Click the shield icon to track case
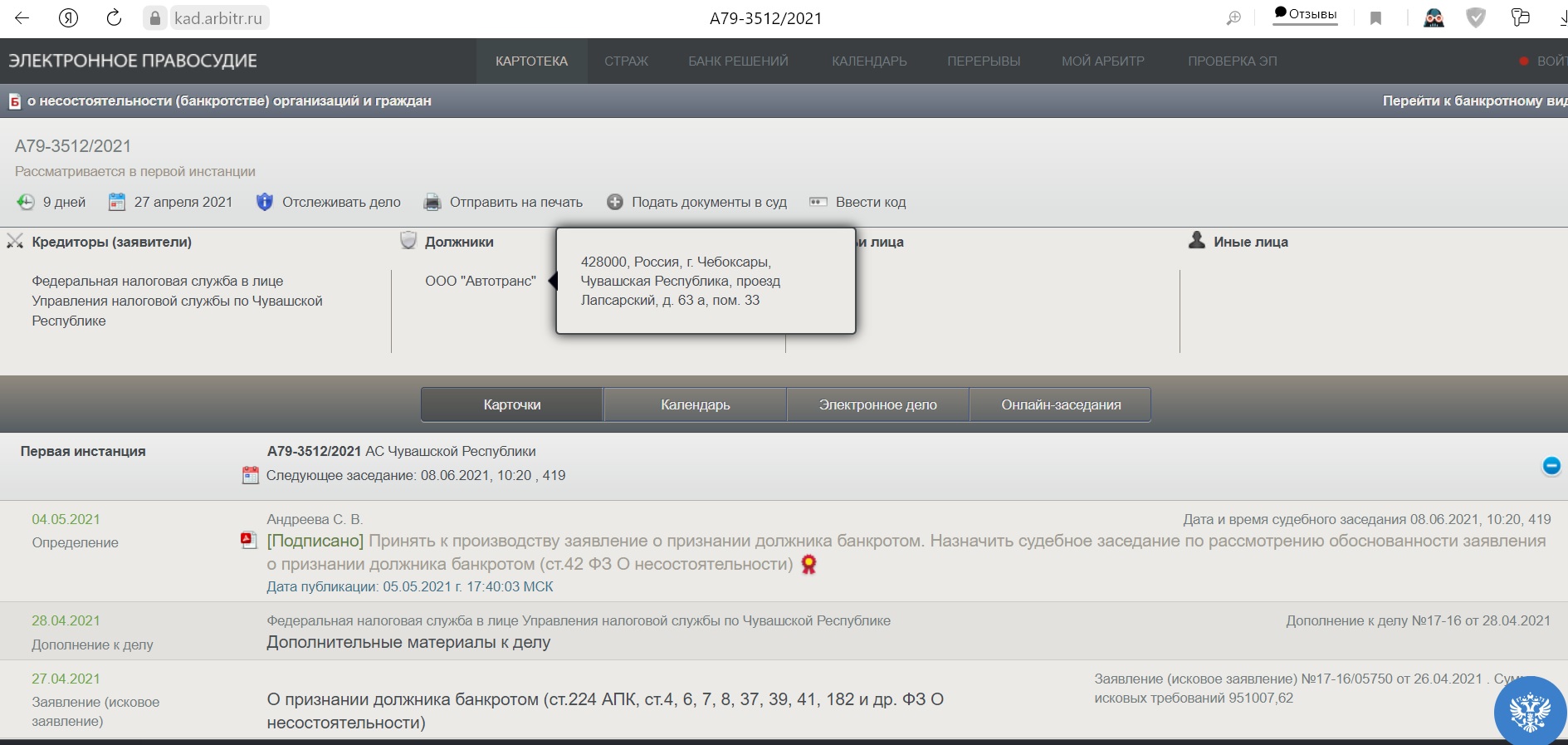Screen dimensions: 1568x745 [264, 202]
